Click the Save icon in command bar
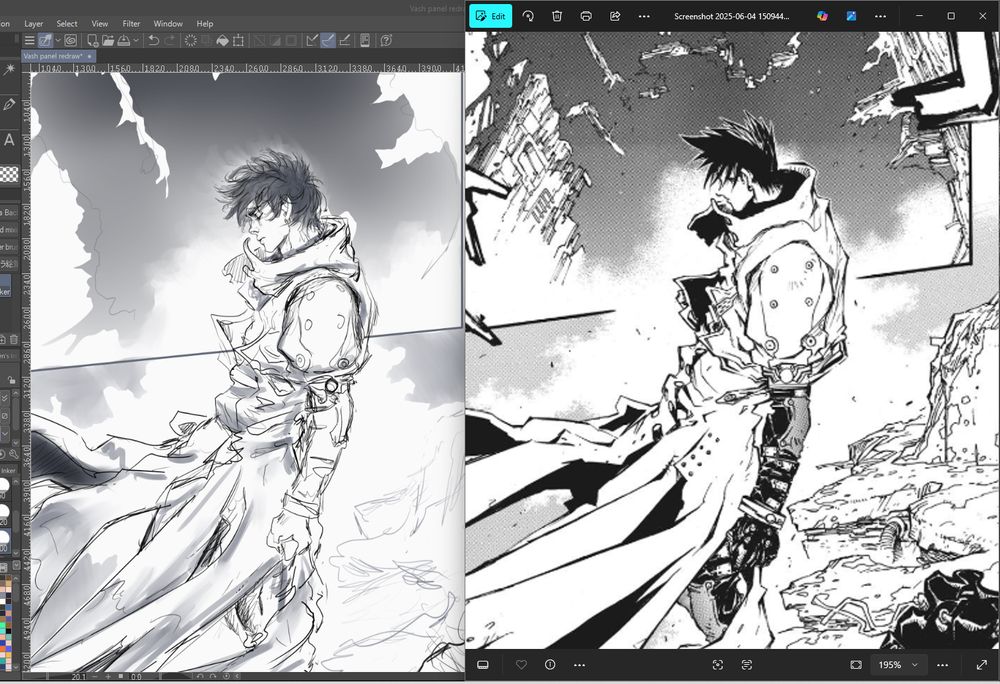 124,41
